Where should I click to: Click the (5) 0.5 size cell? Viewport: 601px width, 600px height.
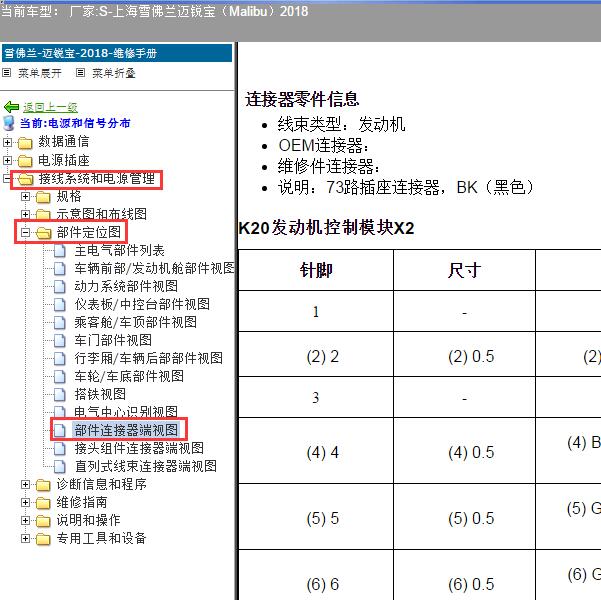(x=464, y=517)
